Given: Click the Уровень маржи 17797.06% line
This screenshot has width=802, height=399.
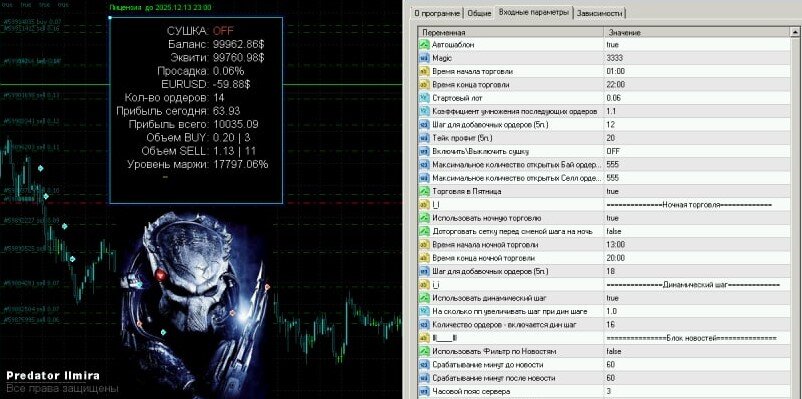Looking at the screenshot, I should (197, 164).
